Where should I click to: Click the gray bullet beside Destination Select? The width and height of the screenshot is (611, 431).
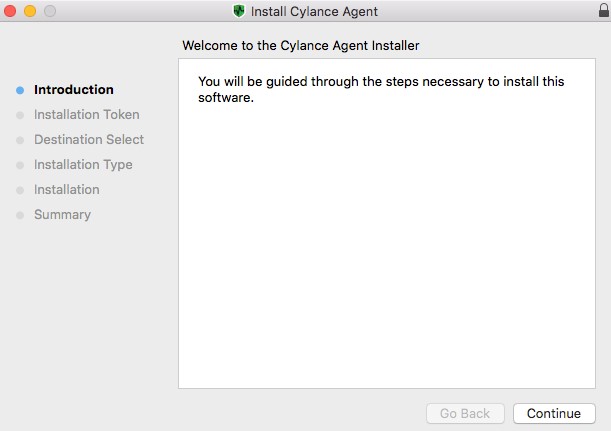point(20,140)
